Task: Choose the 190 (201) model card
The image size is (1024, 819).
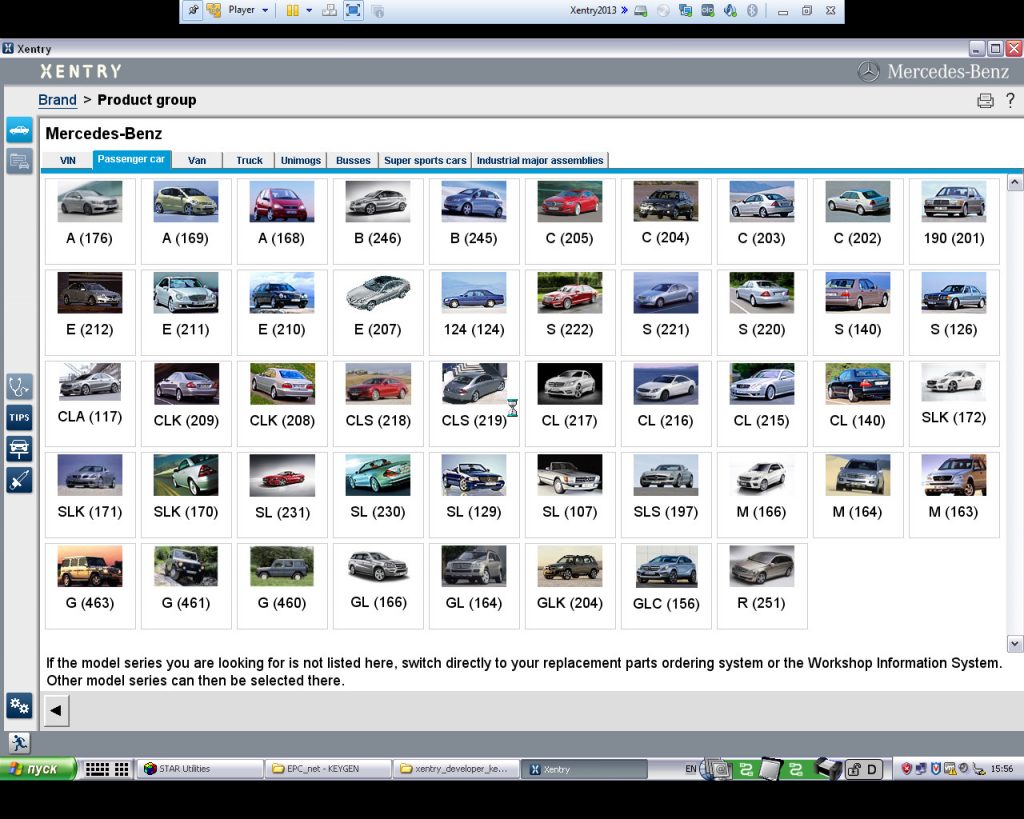Action: coord(954,221)
